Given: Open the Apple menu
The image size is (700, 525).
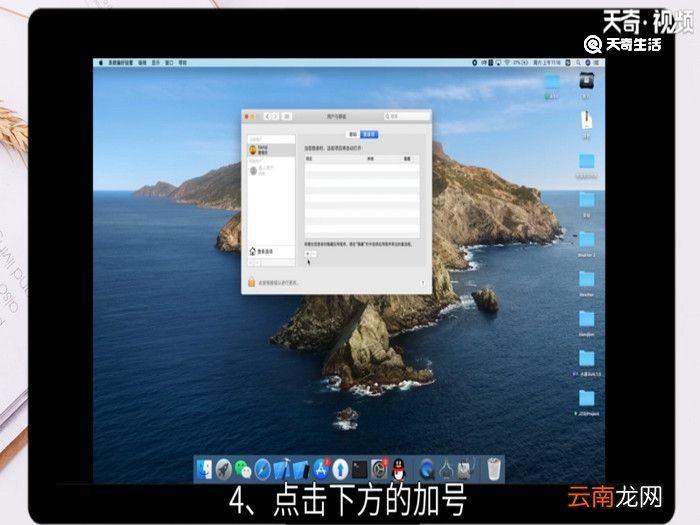Looking at the screenshot, I should coord(101,63).
